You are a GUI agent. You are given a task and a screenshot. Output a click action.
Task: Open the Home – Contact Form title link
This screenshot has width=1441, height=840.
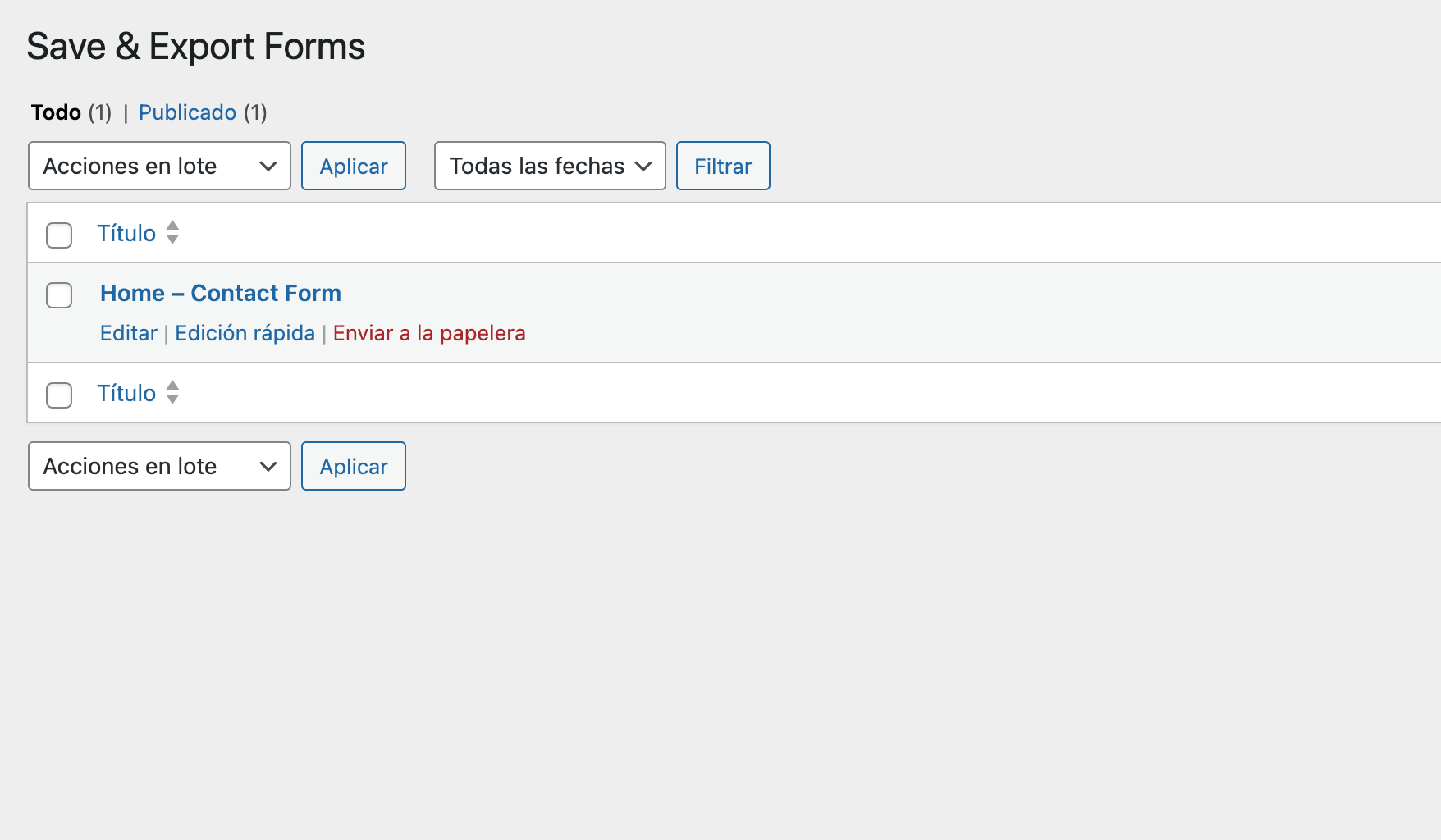coord(221,293)
